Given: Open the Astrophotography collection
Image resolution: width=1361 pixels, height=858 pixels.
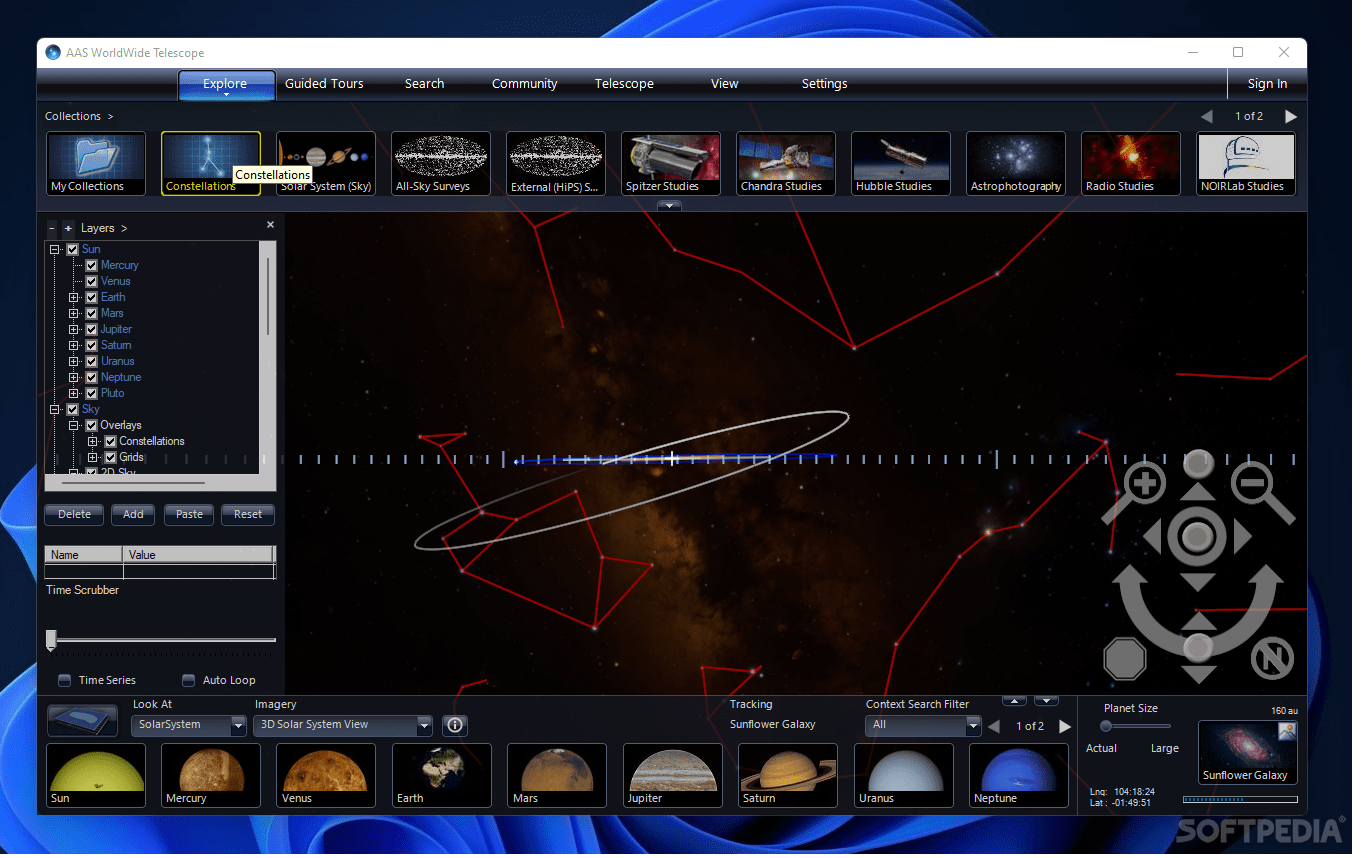Looking at the screenshot, I should pos(1016,164).
